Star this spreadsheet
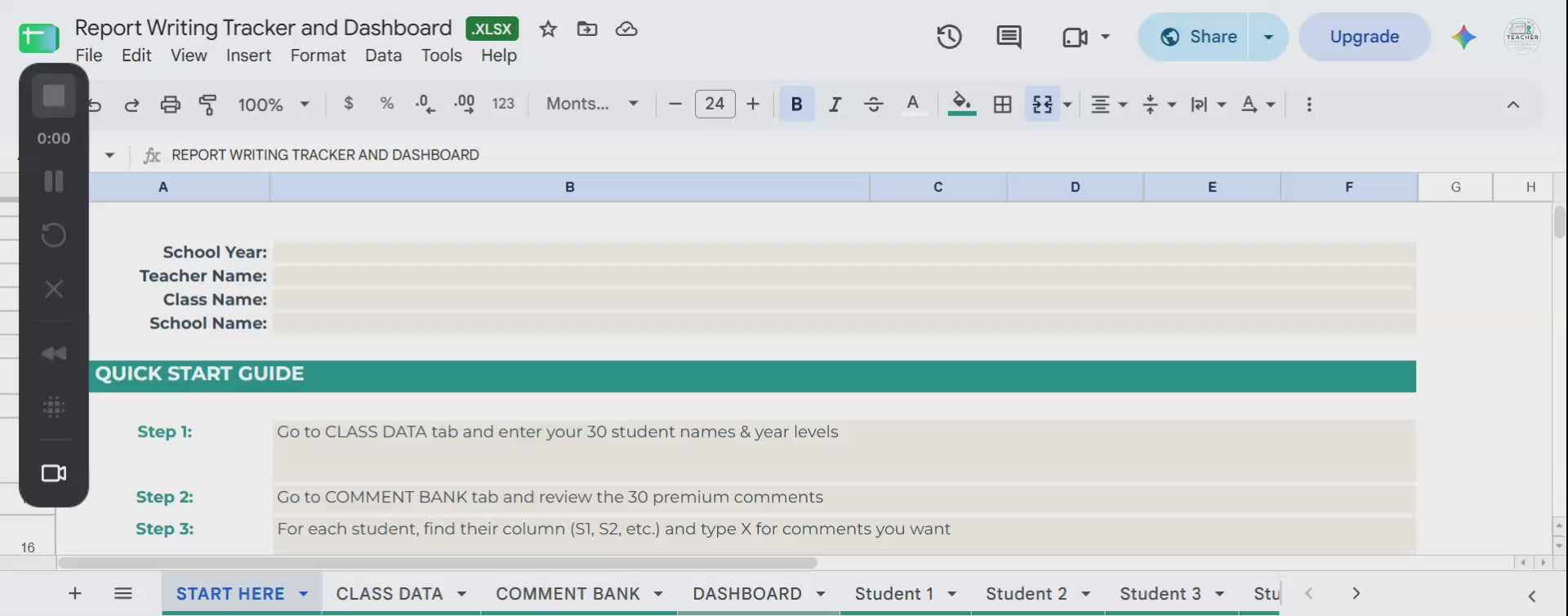Screen dimensions: 1568x616 pos(548,29)
